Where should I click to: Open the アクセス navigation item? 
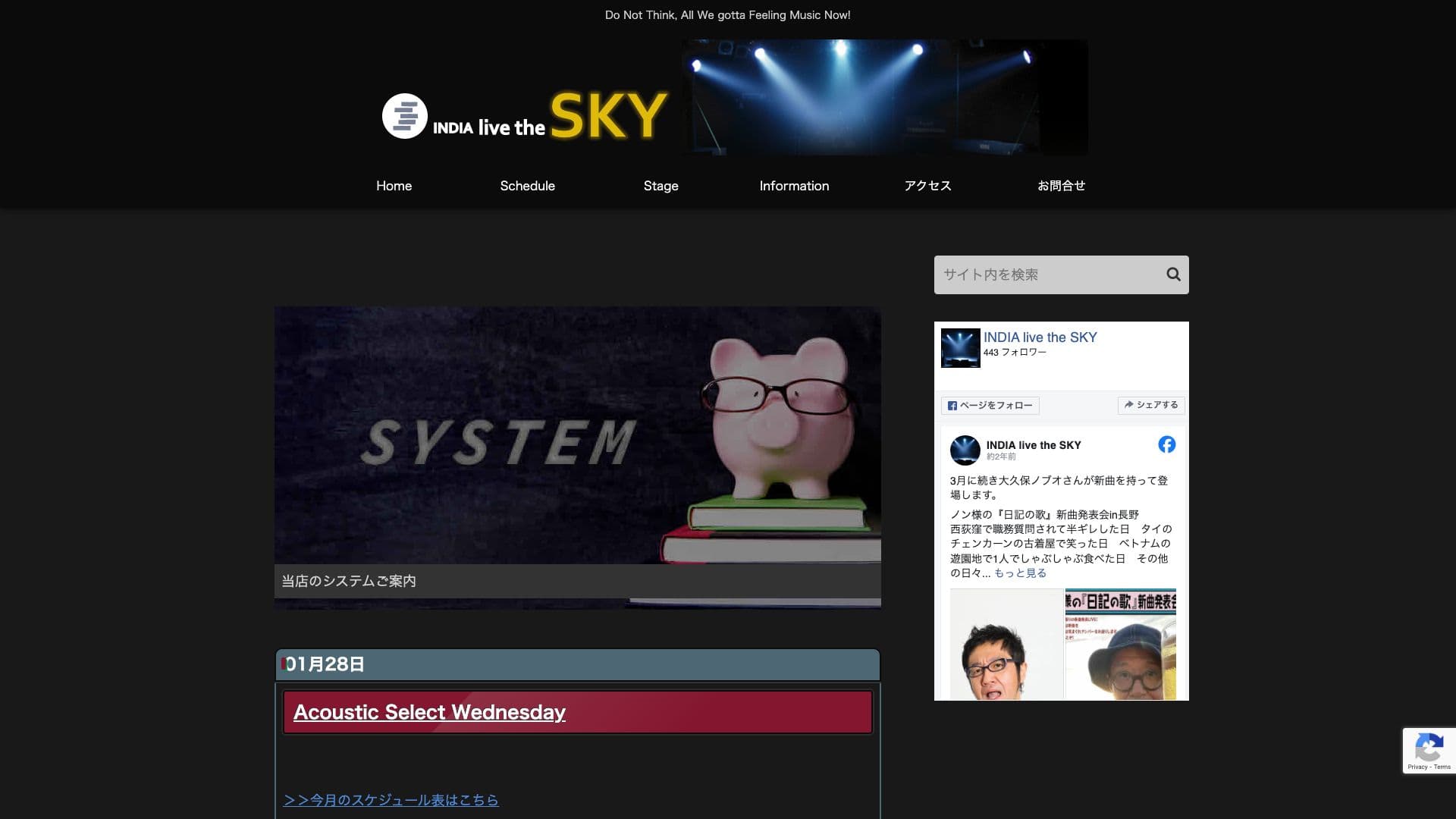tap(927, 186)
